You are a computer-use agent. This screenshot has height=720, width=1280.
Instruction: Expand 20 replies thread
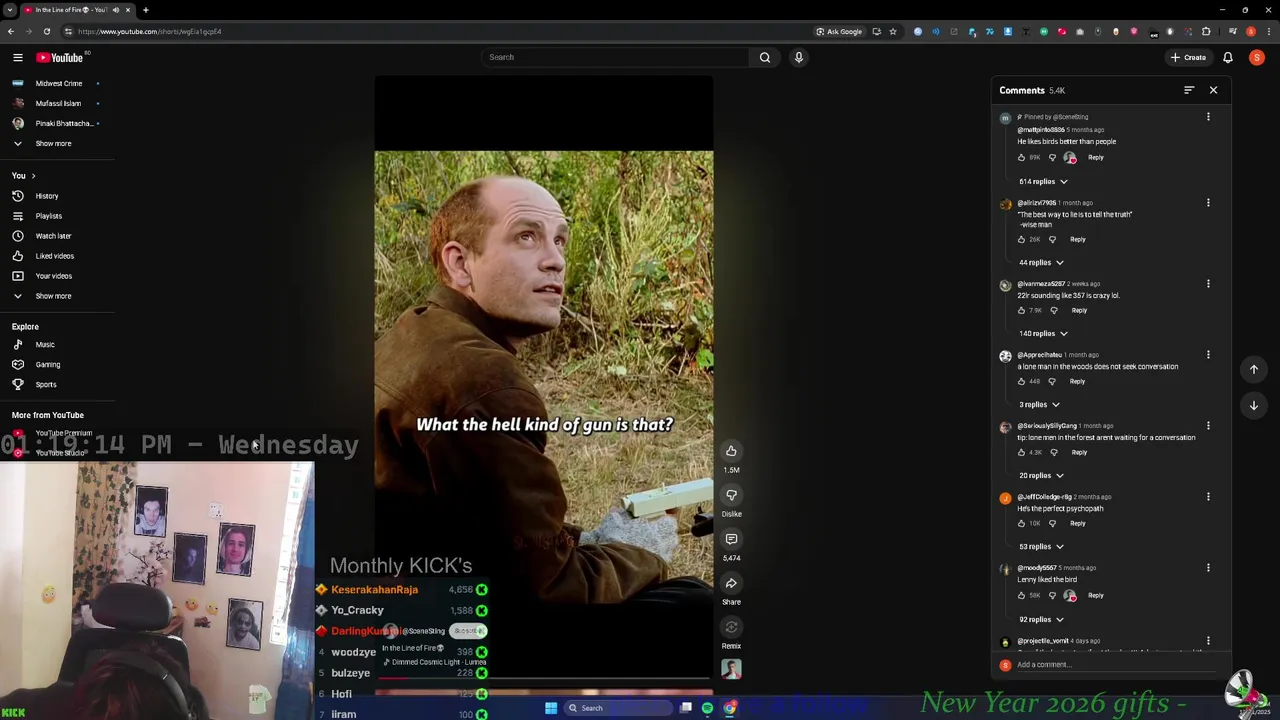pos(1041,476)
